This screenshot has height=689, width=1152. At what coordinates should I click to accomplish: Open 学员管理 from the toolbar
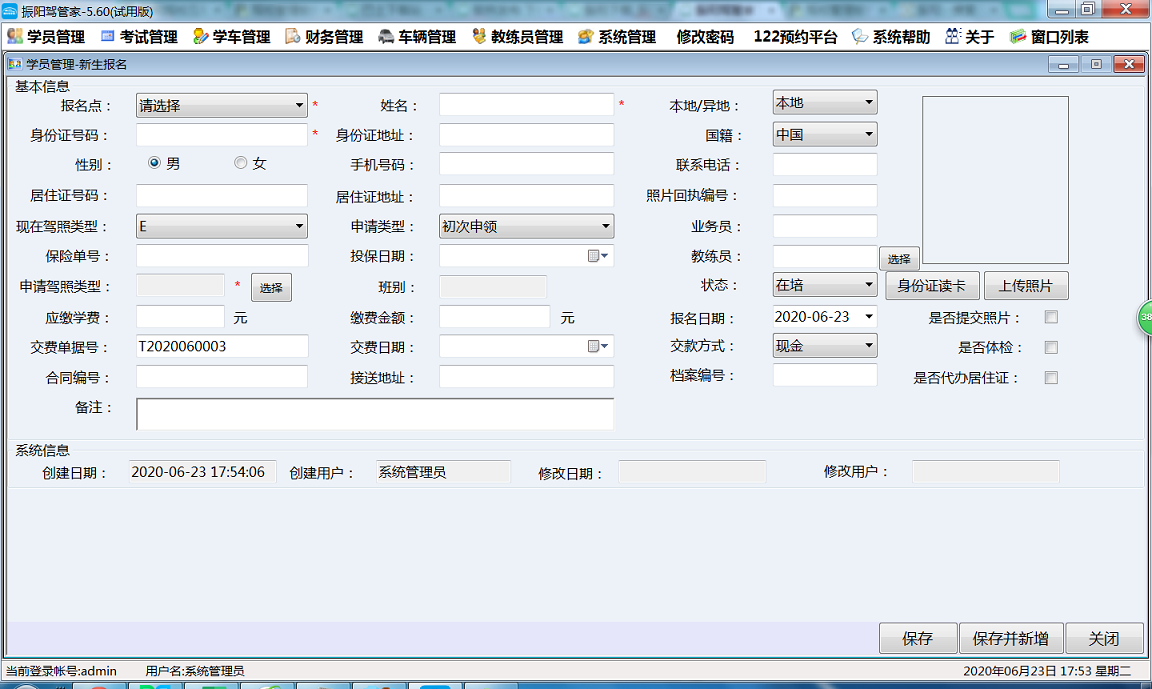point(44,36)
